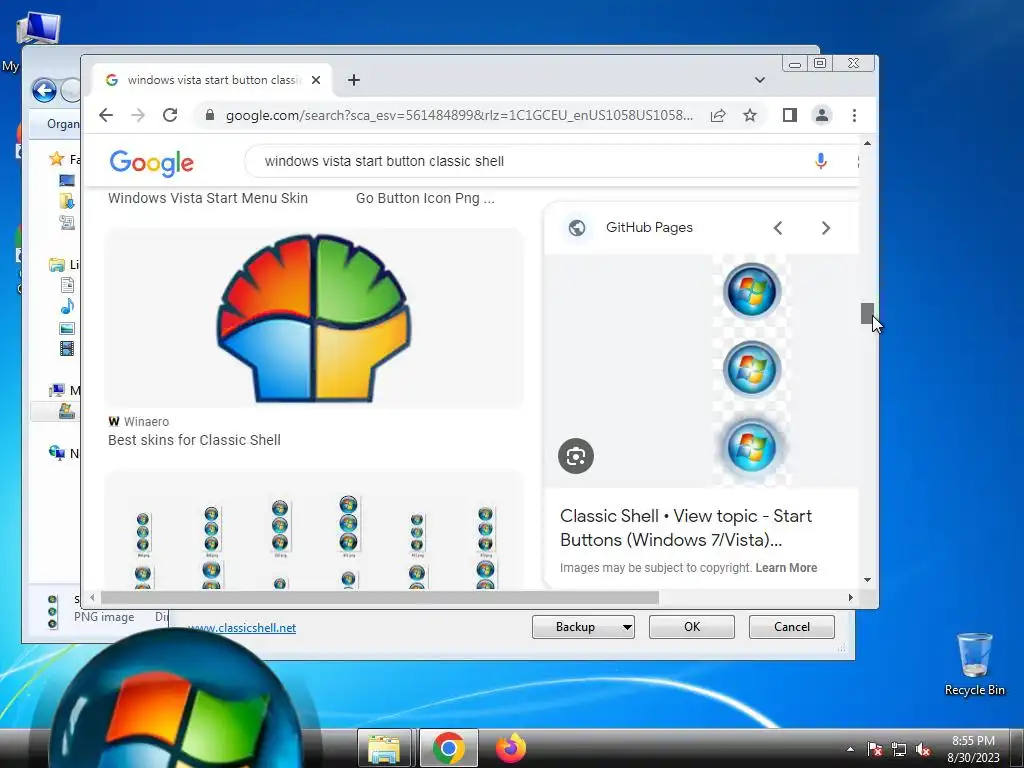The image size is (1024, 768).
Task: Open Chrome side panel
Action: point(790,116)
